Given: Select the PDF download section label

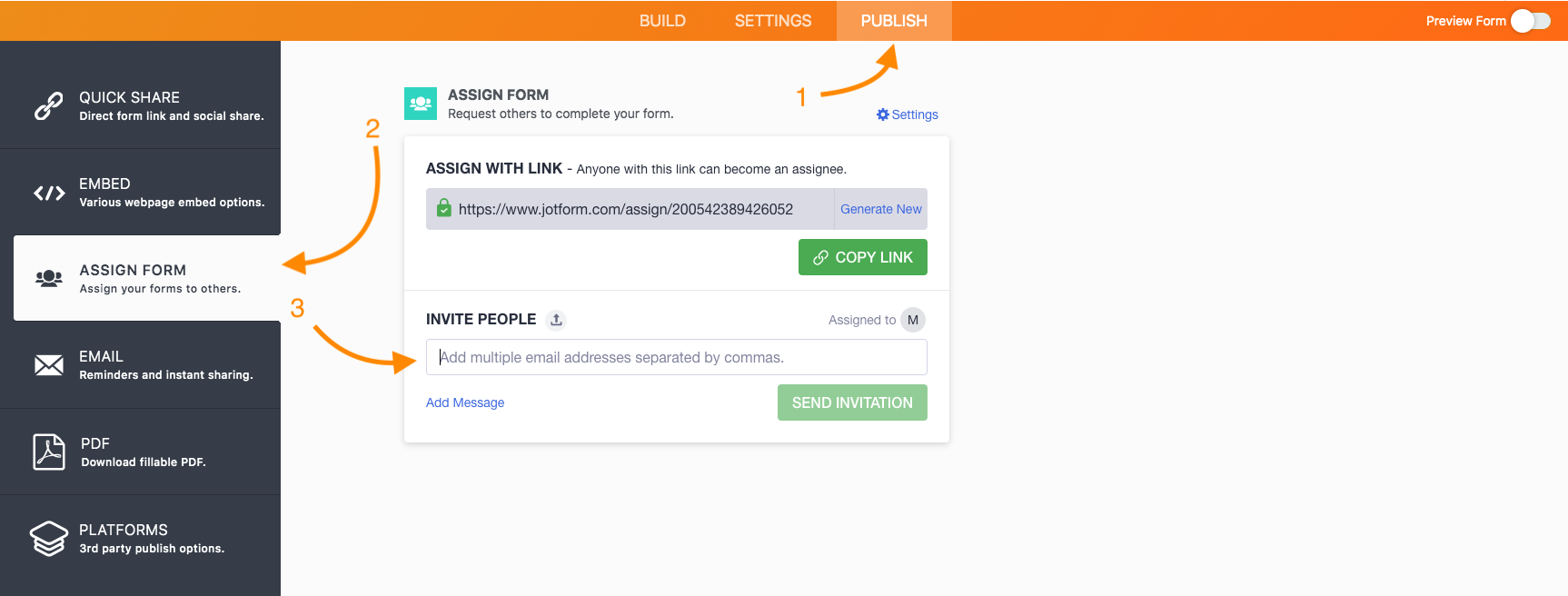Looking at the screenshot, I should click(x=95, y=443).
